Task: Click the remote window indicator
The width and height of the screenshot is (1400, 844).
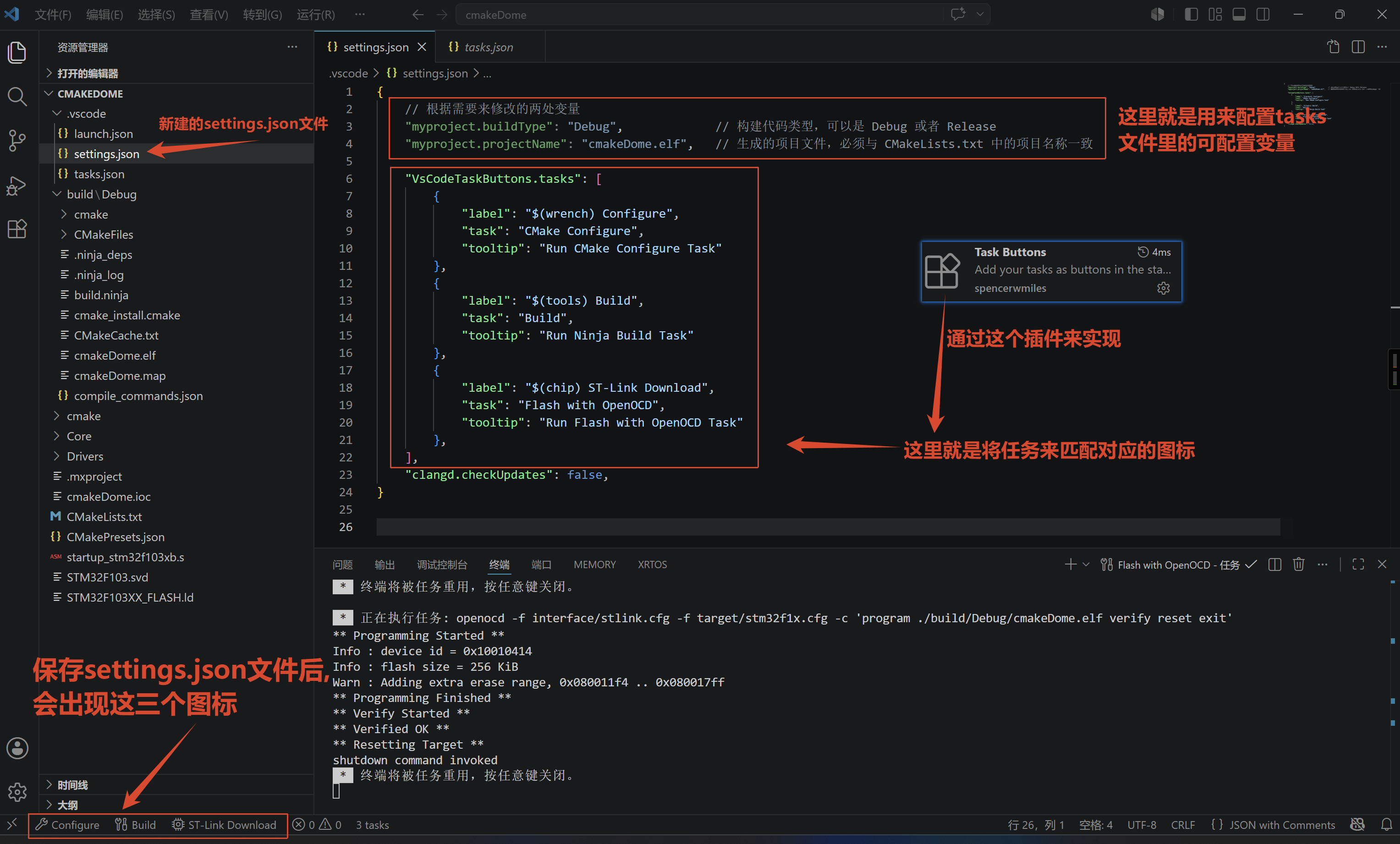Action: pos(12,825)
